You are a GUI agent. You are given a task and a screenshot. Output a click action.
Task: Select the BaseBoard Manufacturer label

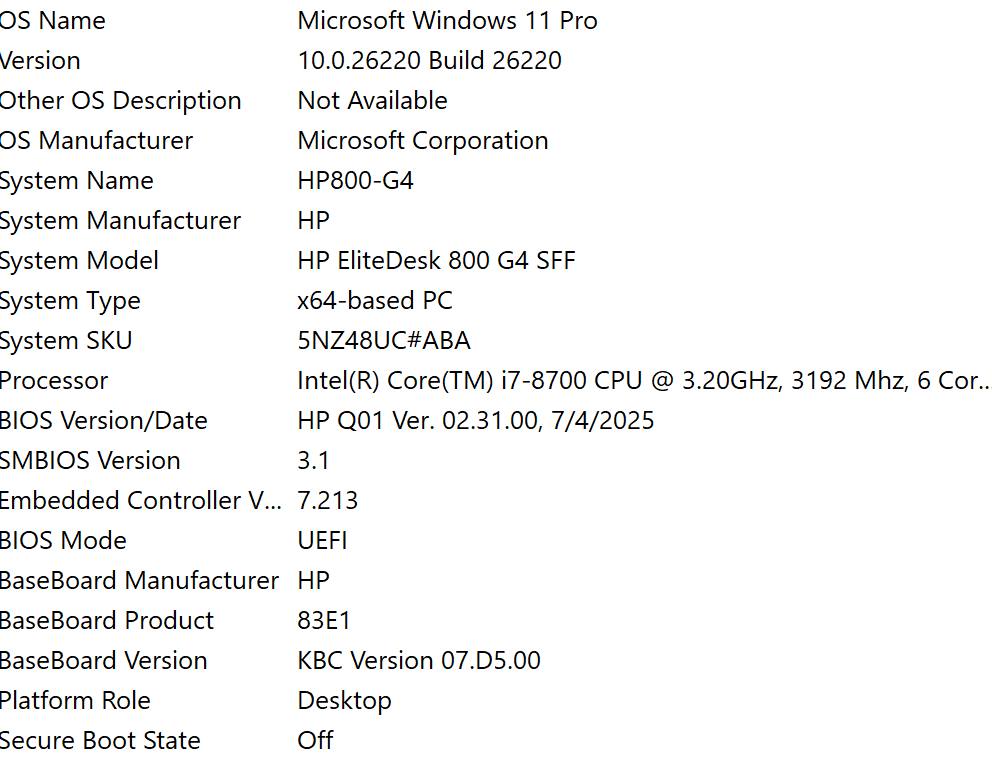pos(139,581)
